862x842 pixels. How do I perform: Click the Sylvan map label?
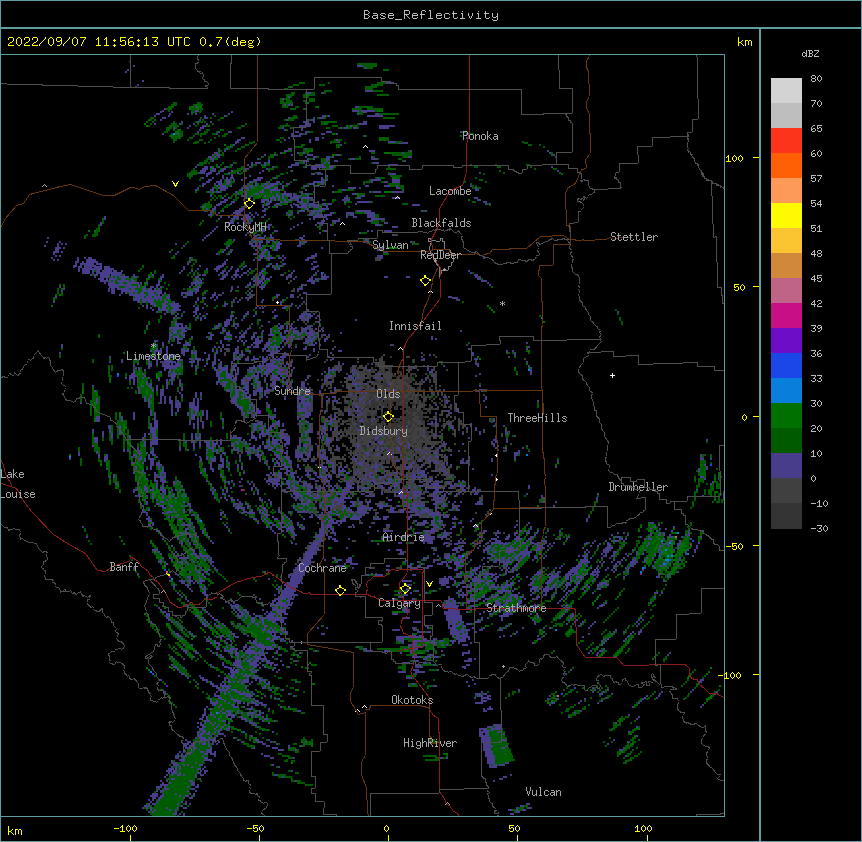390,245
